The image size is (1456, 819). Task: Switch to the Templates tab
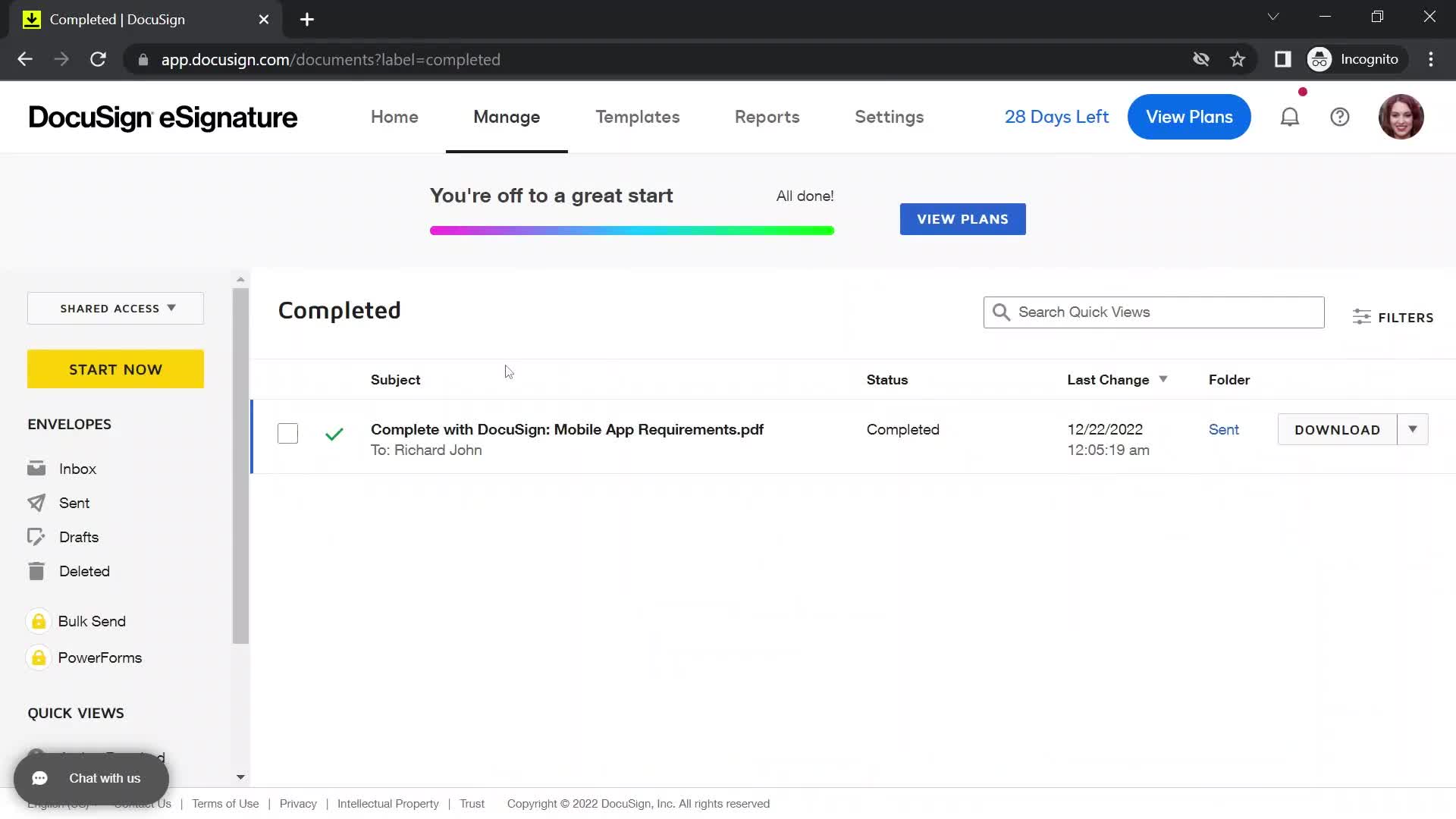[637, 117]
